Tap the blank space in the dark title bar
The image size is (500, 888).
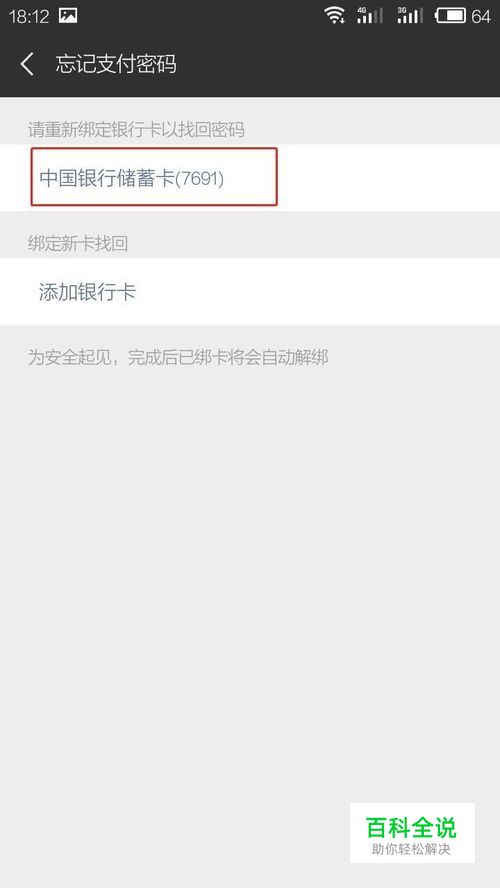coord(340,64)
